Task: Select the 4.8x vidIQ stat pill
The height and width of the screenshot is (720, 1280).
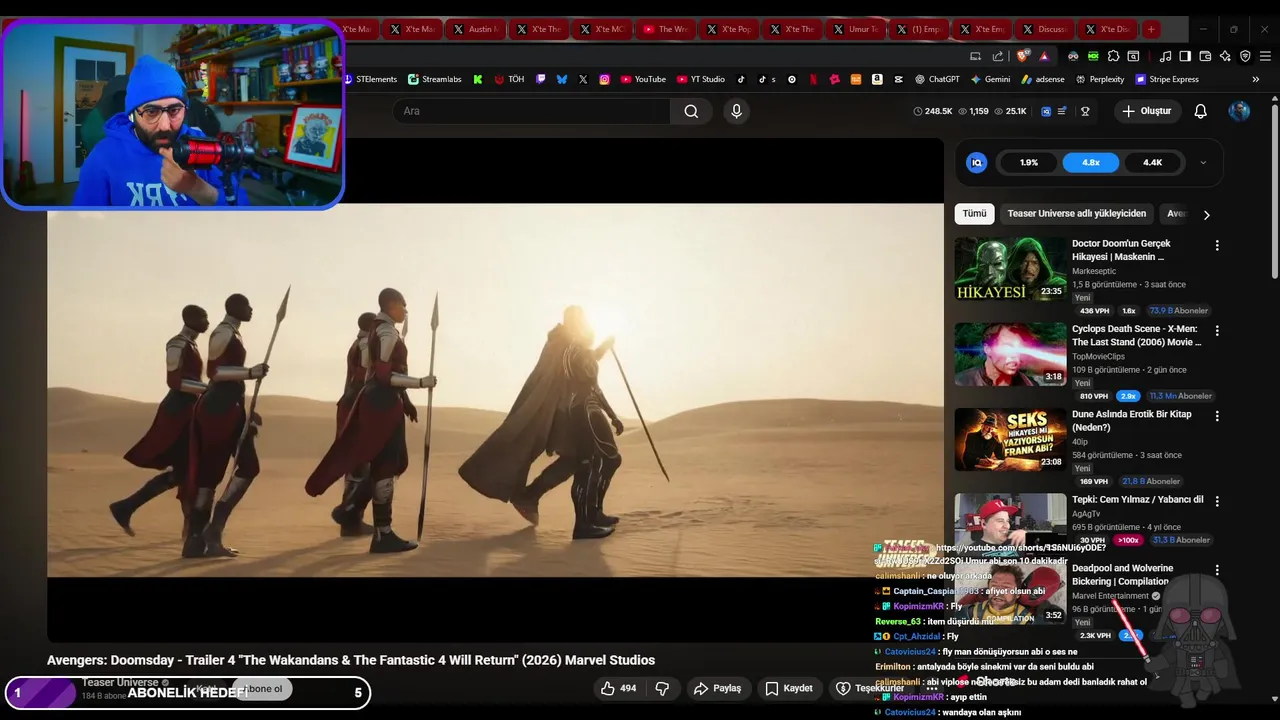Action: tap(1090, 162)
